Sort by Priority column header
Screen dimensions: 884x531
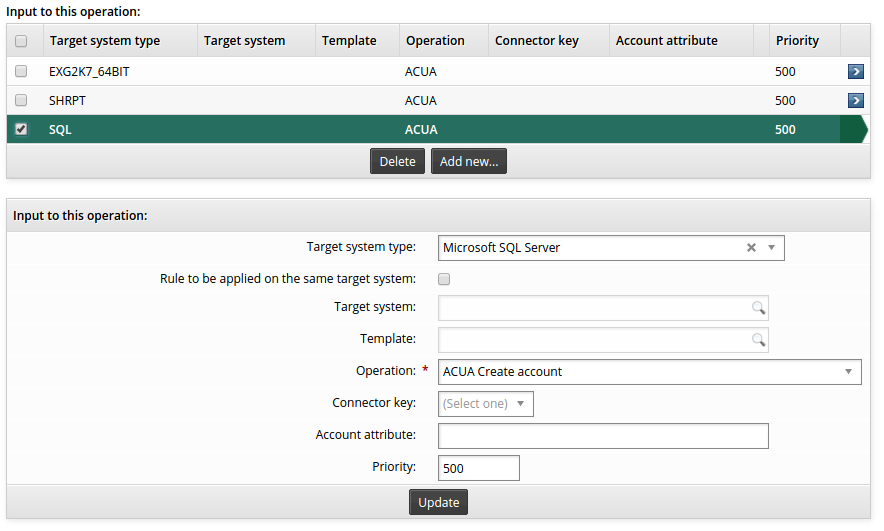797,41
